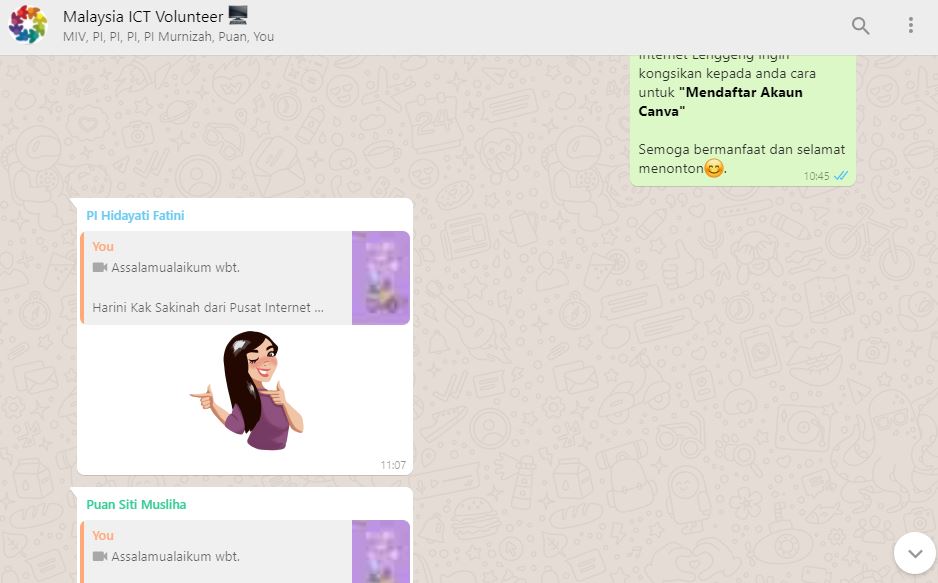Click the blue double-tick read receipt
This screenshot has width=938, height=583.
[841, 175]
